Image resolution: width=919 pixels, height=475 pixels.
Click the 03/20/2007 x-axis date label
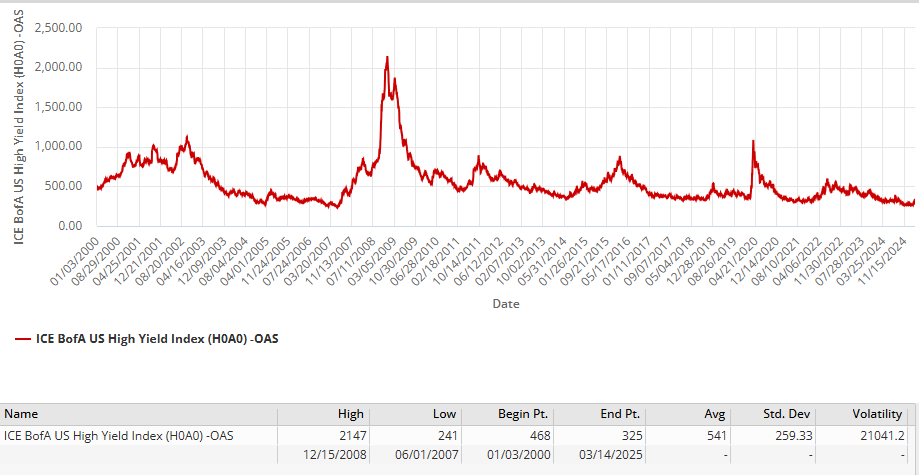[x=309, y=262]
